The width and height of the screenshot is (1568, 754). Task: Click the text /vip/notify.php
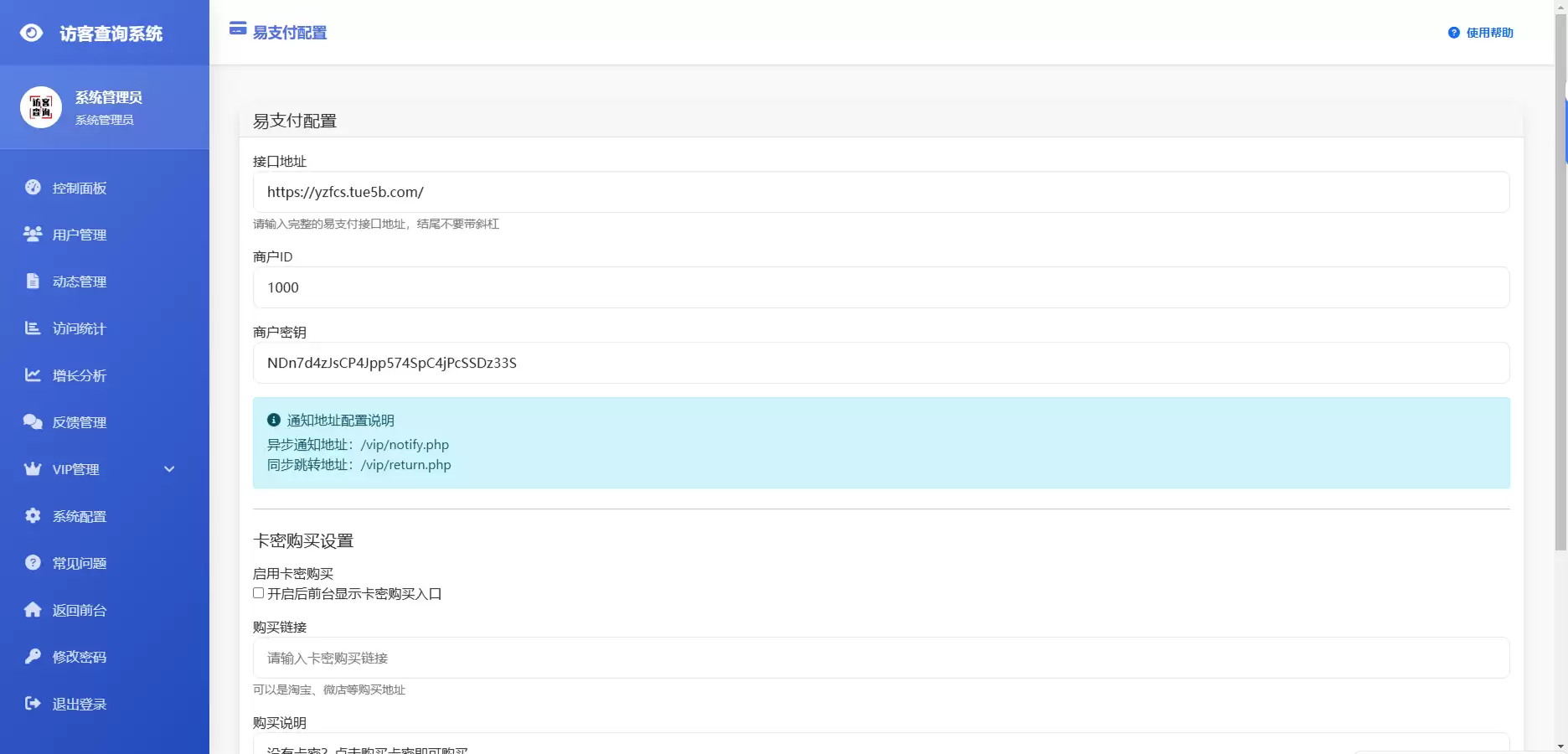[x=405, y=445]
